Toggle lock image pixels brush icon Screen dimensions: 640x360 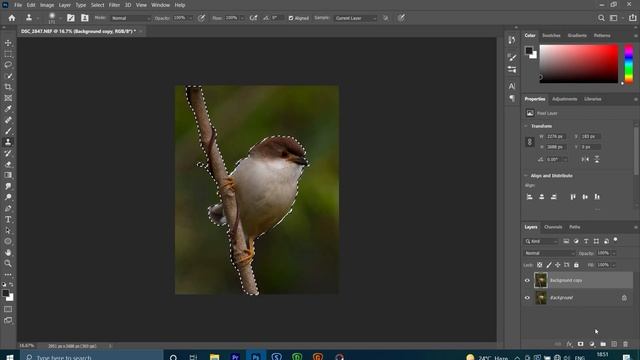pyautogui.click(x=549, y=265)
